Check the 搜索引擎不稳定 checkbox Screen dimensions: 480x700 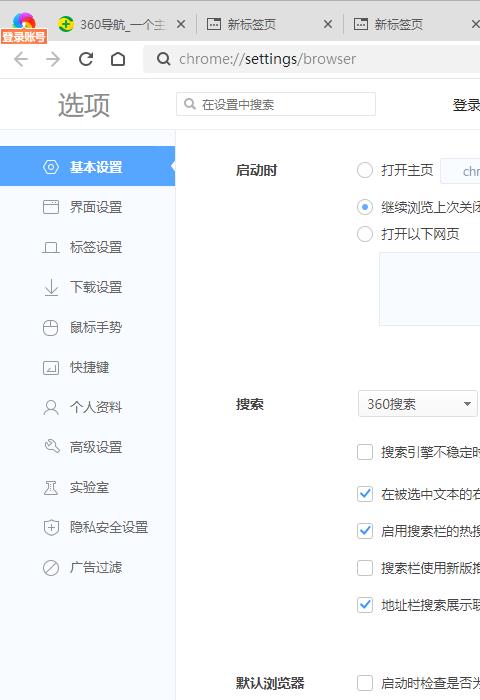coord(365,452)
